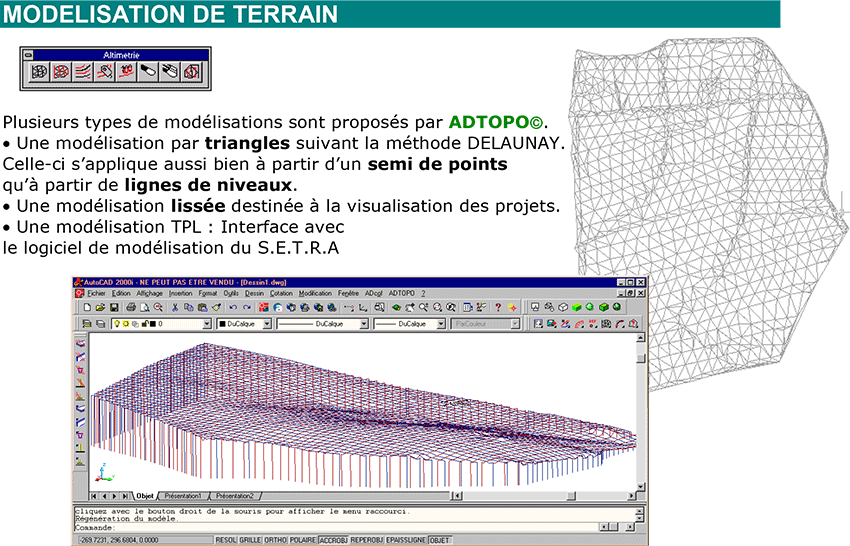Click the Undo arrow icon
Image resolution: width=850 pixels, height=546 pixels.
233,307
